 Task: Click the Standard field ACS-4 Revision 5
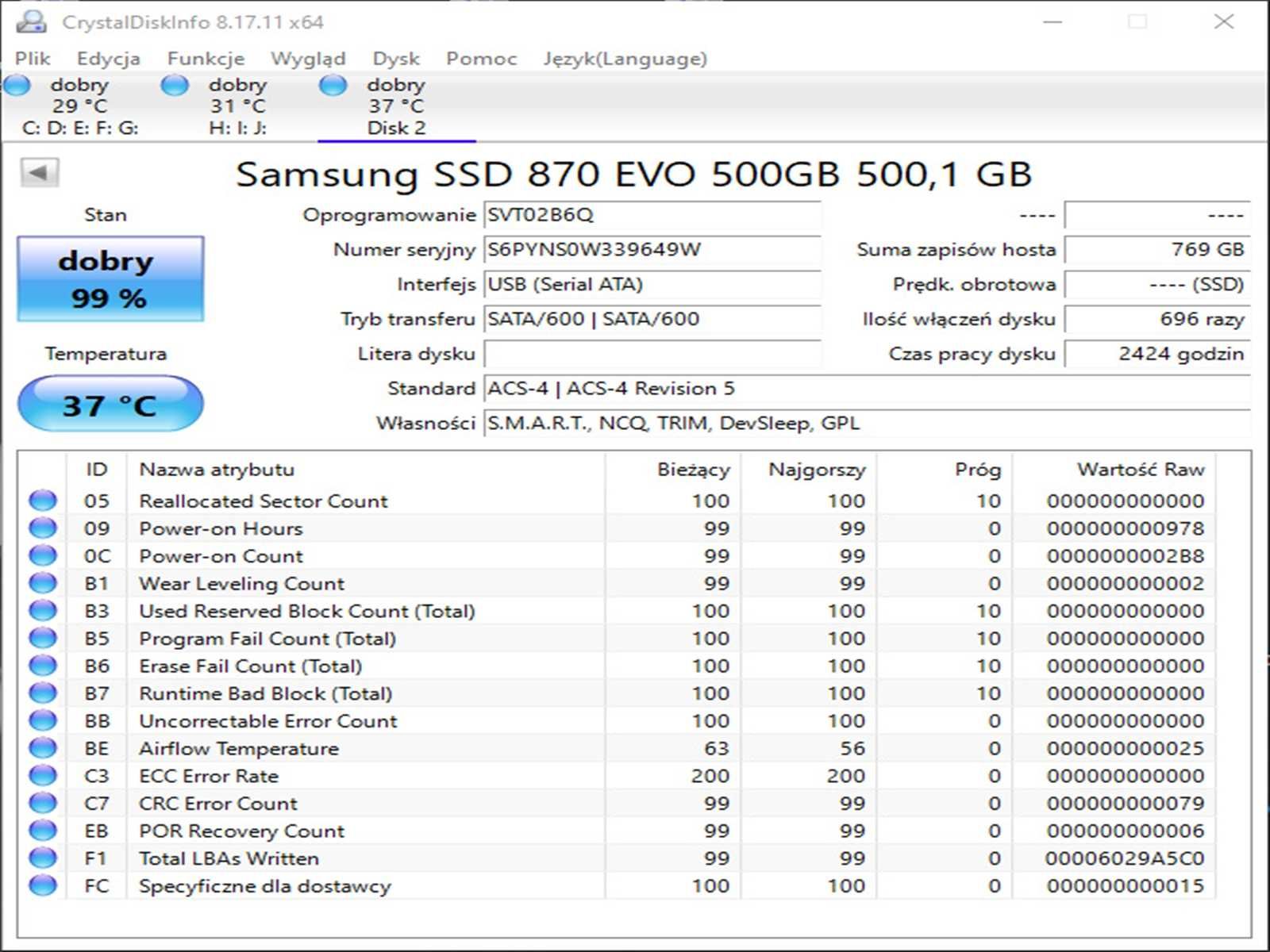pyautogui.click(x=867, y=389)
